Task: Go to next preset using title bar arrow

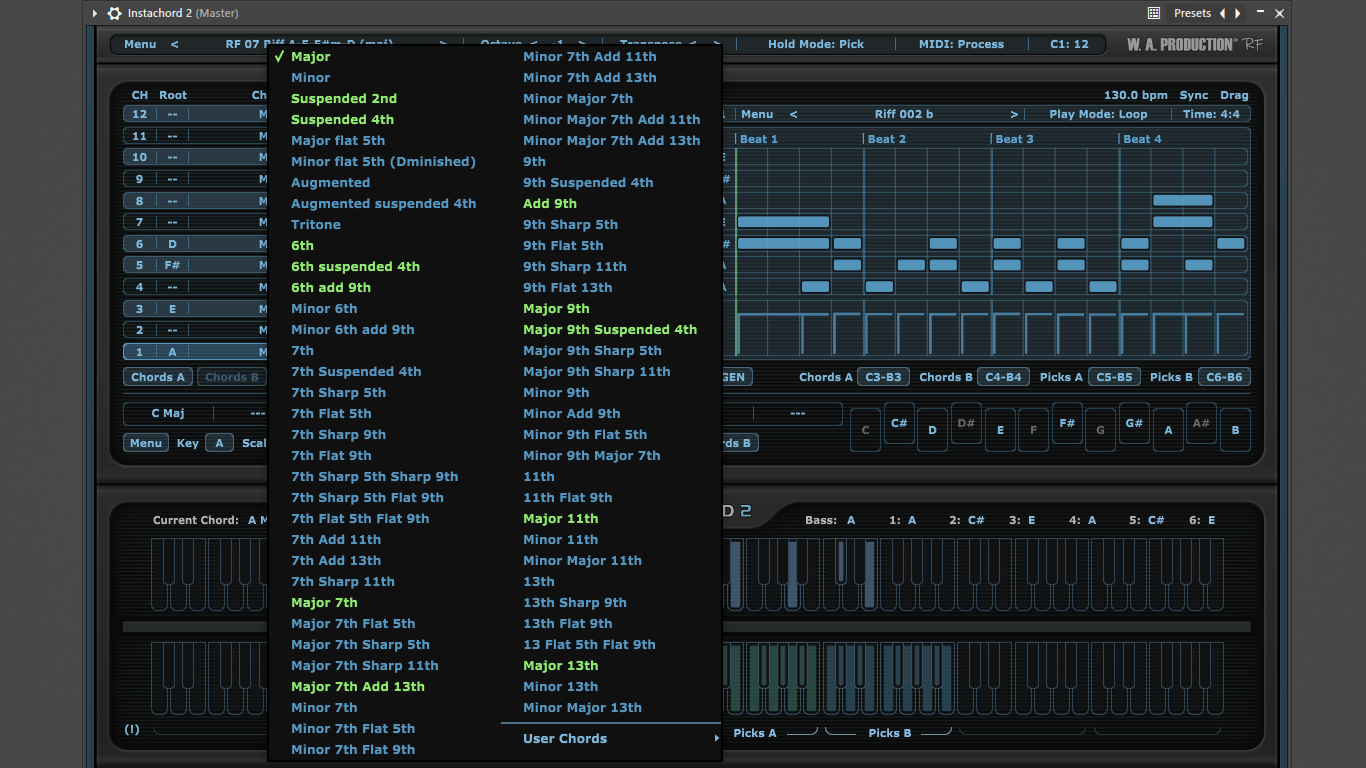Action: pos(1238,13)
